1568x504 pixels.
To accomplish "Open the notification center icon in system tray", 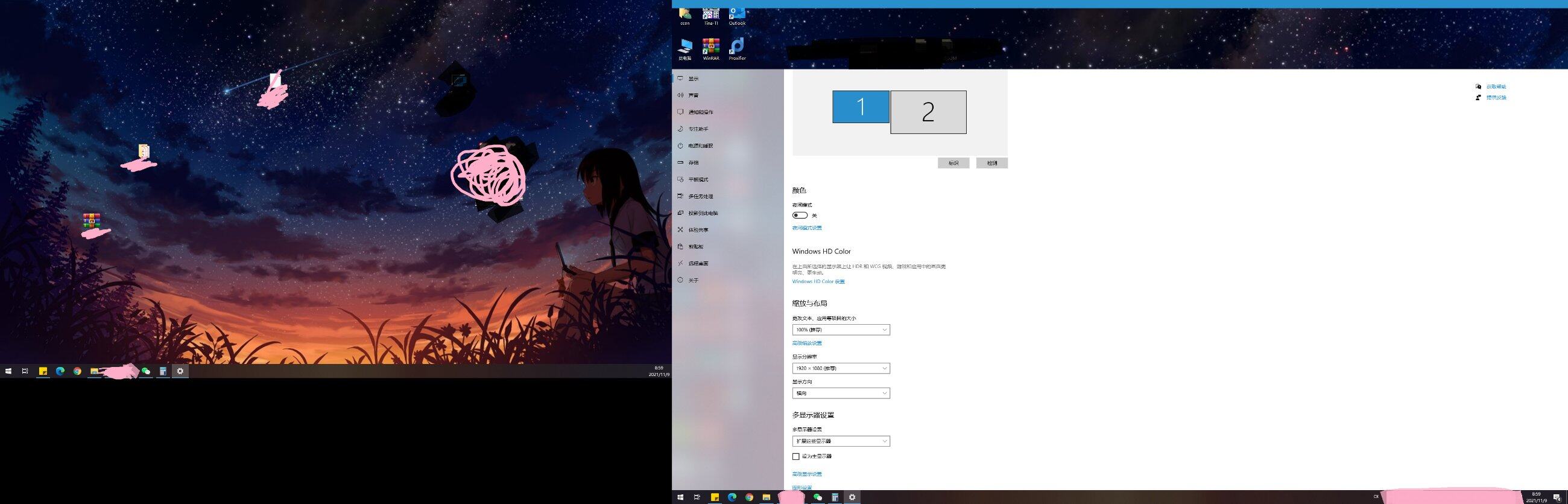I will [x=1557, y=497].
